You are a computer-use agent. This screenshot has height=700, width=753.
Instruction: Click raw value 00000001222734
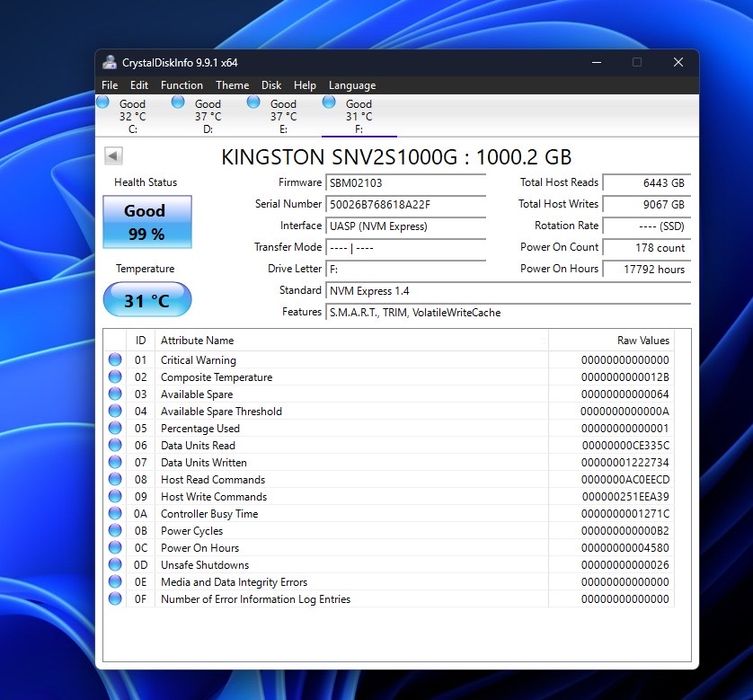pos(625,463)
